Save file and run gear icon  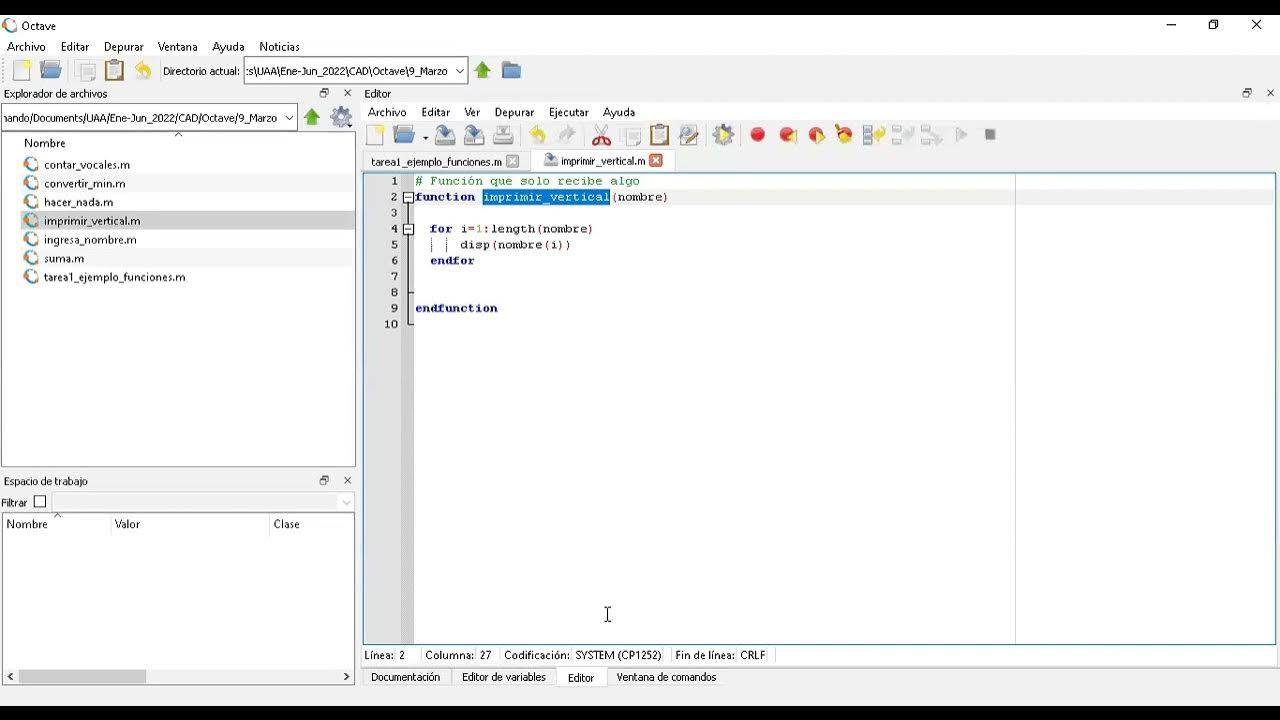point(723,135)
